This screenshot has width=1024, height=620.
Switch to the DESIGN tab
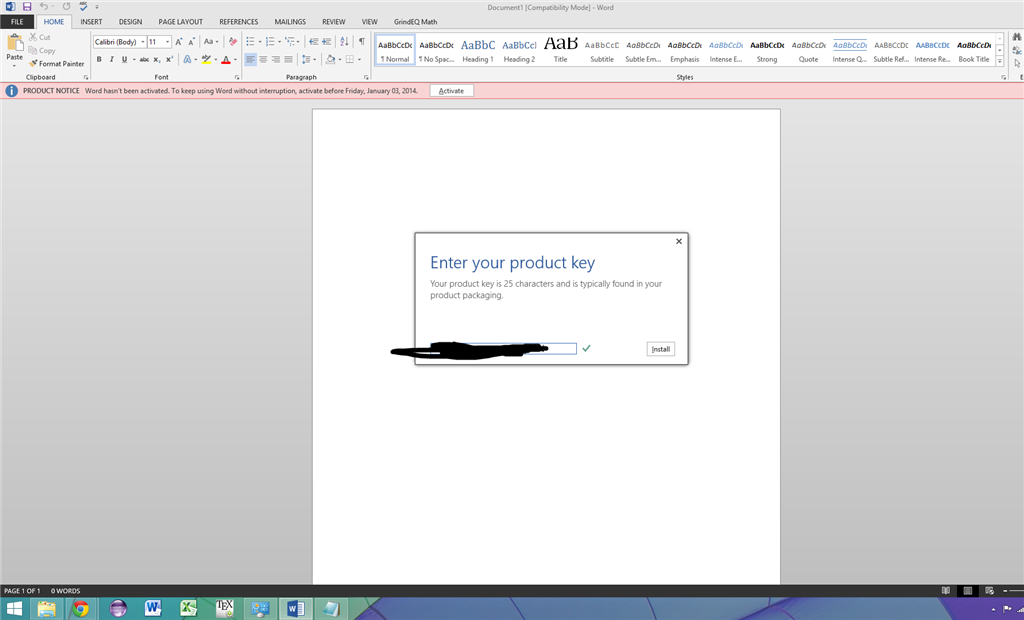coord(130,22)
